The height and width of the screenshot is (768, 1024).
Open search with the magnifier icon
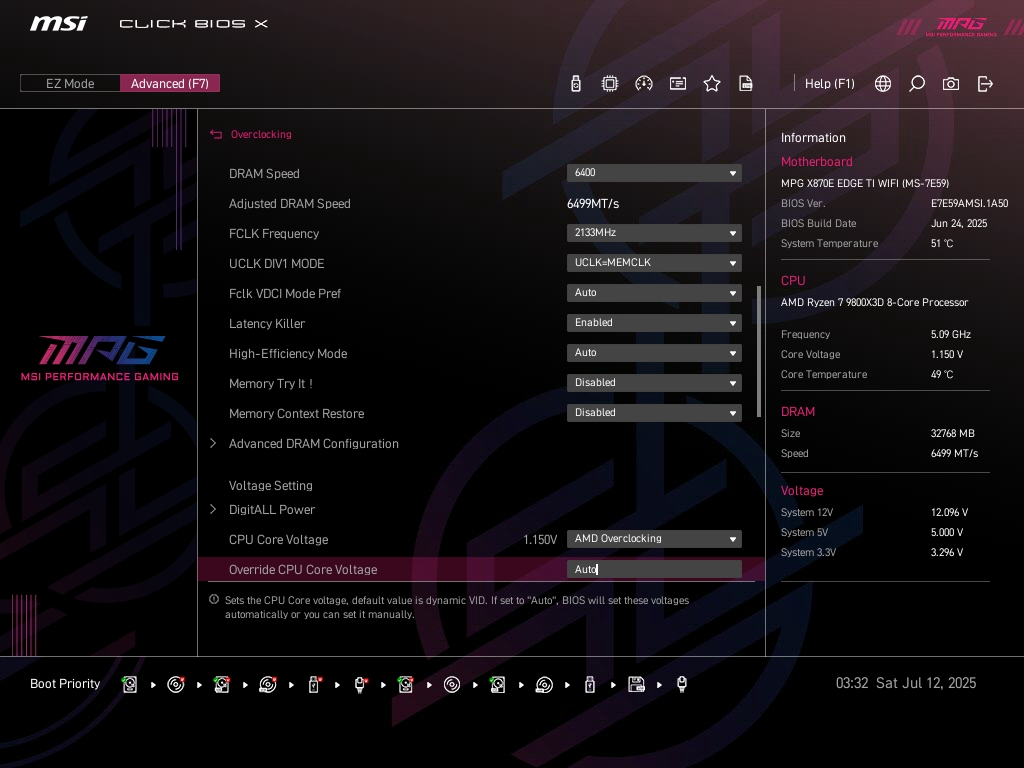click(917, 84)
